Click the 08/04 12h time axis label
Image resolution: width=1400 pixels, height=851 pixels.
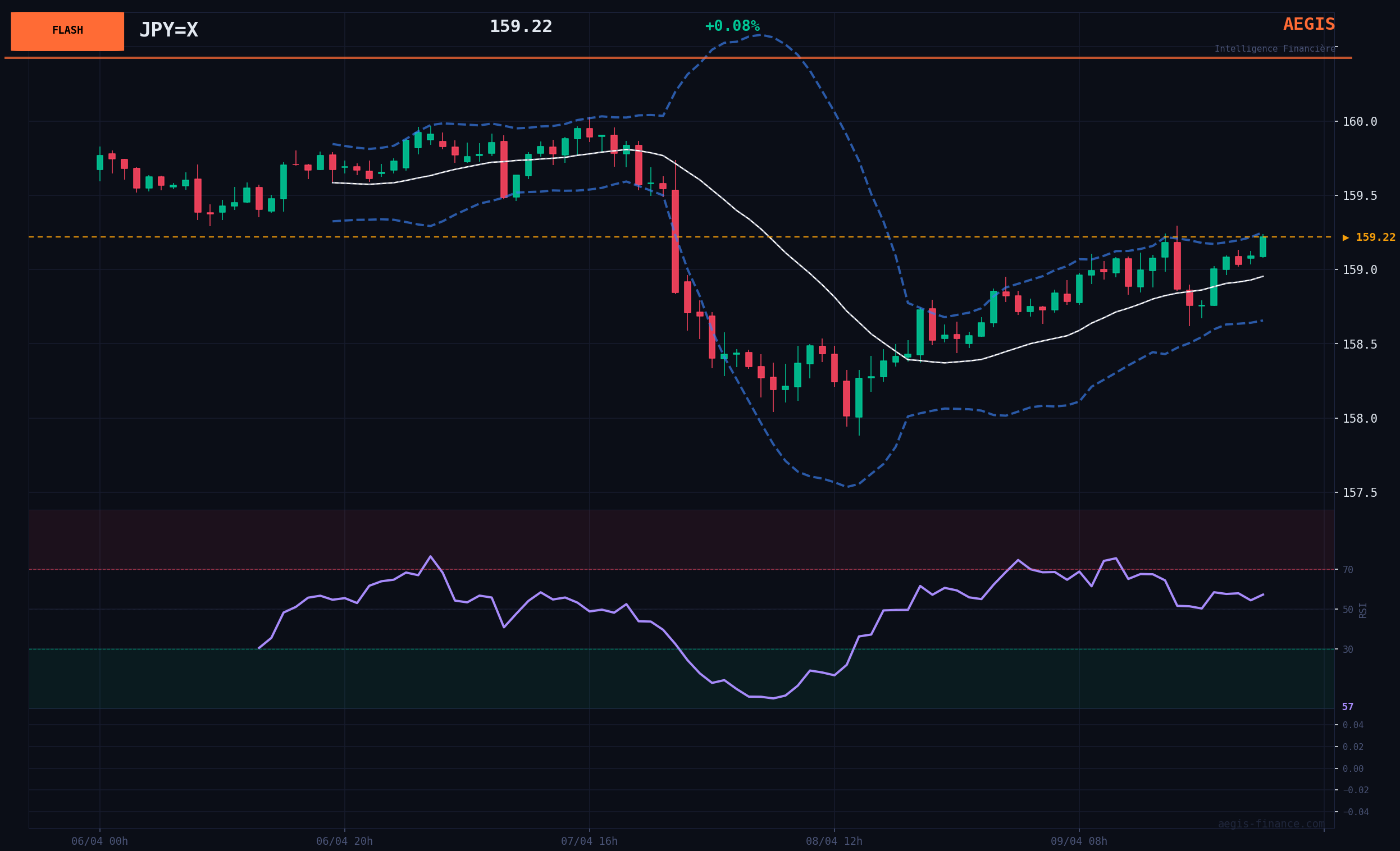(833, 841)
